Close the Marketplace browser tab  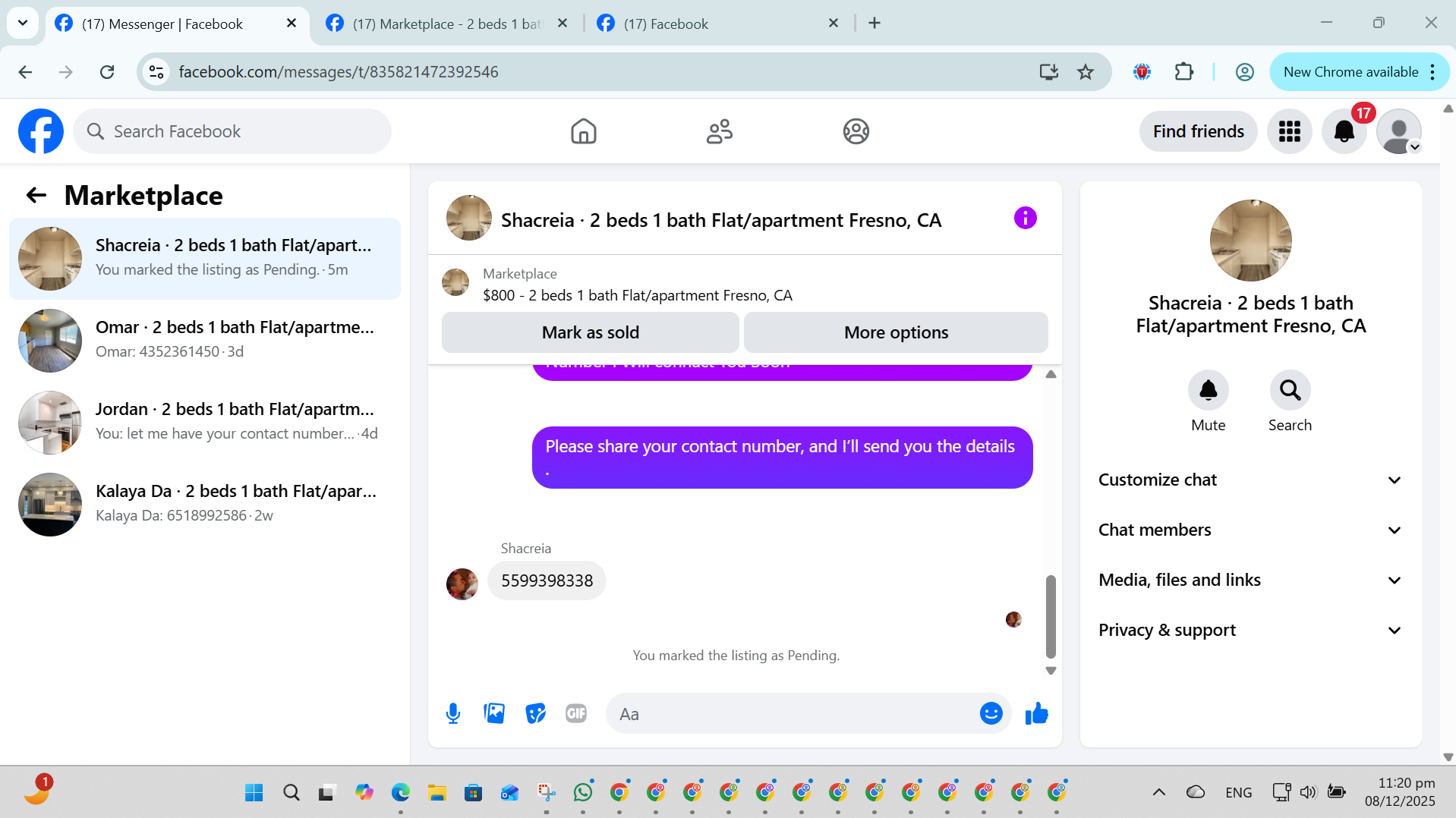[563, 24]
